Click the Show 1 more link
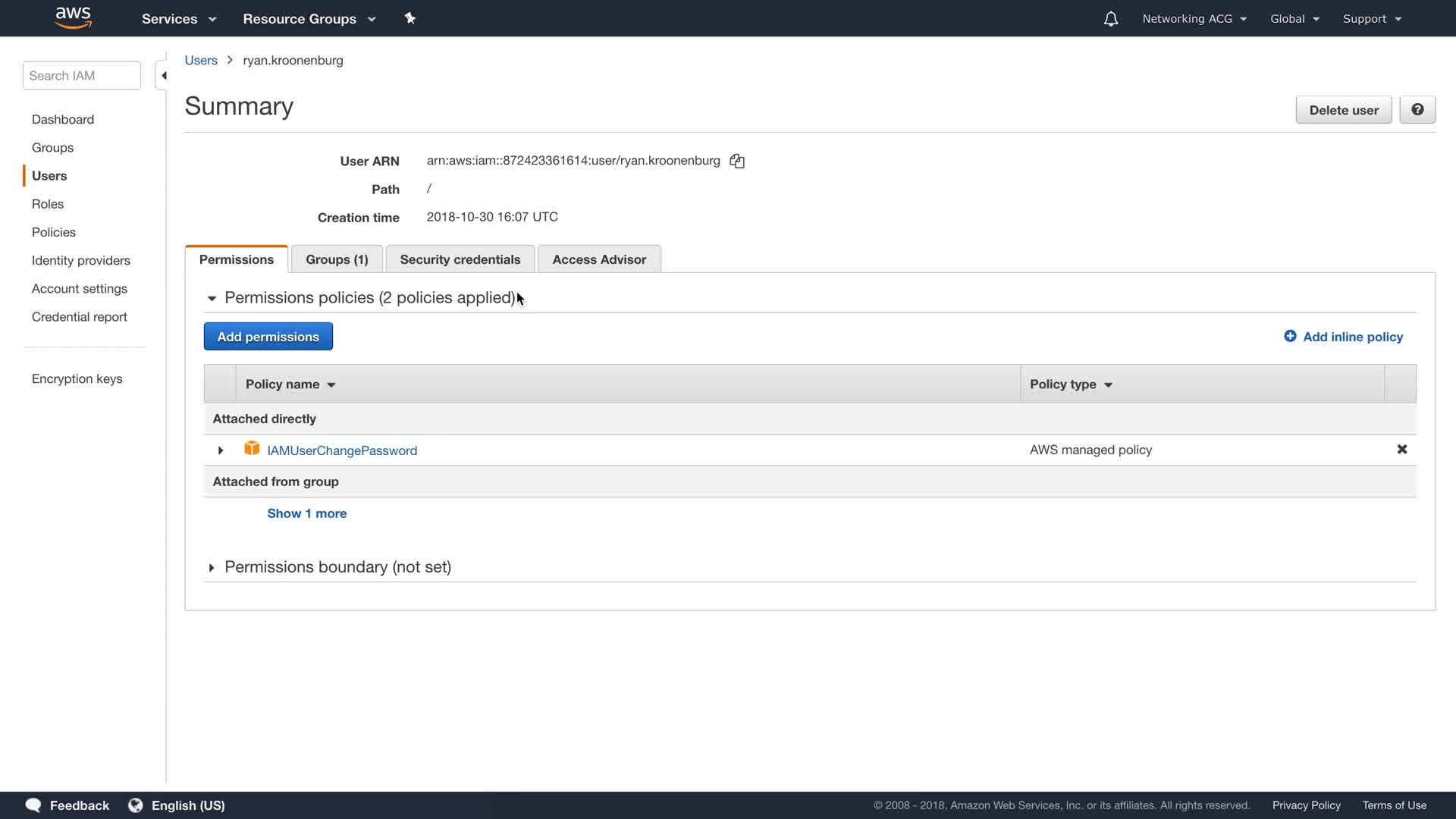This screenshot has height=819, width=1456. tap(306, 513)
